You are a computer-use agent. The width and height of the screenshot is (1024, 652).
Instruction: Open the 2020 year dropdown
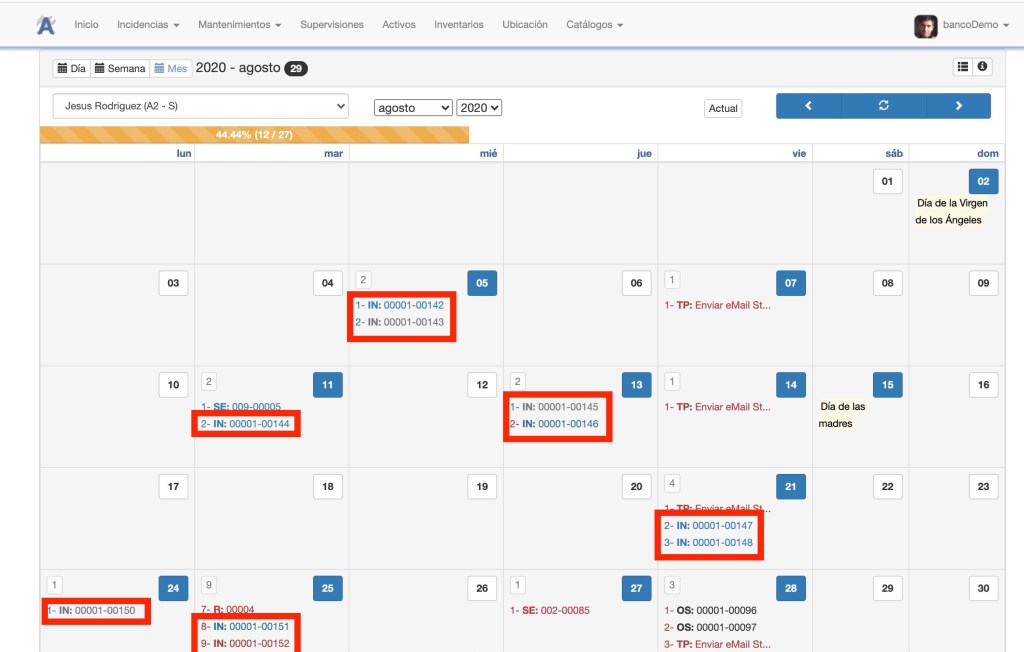tap(479, 108)
